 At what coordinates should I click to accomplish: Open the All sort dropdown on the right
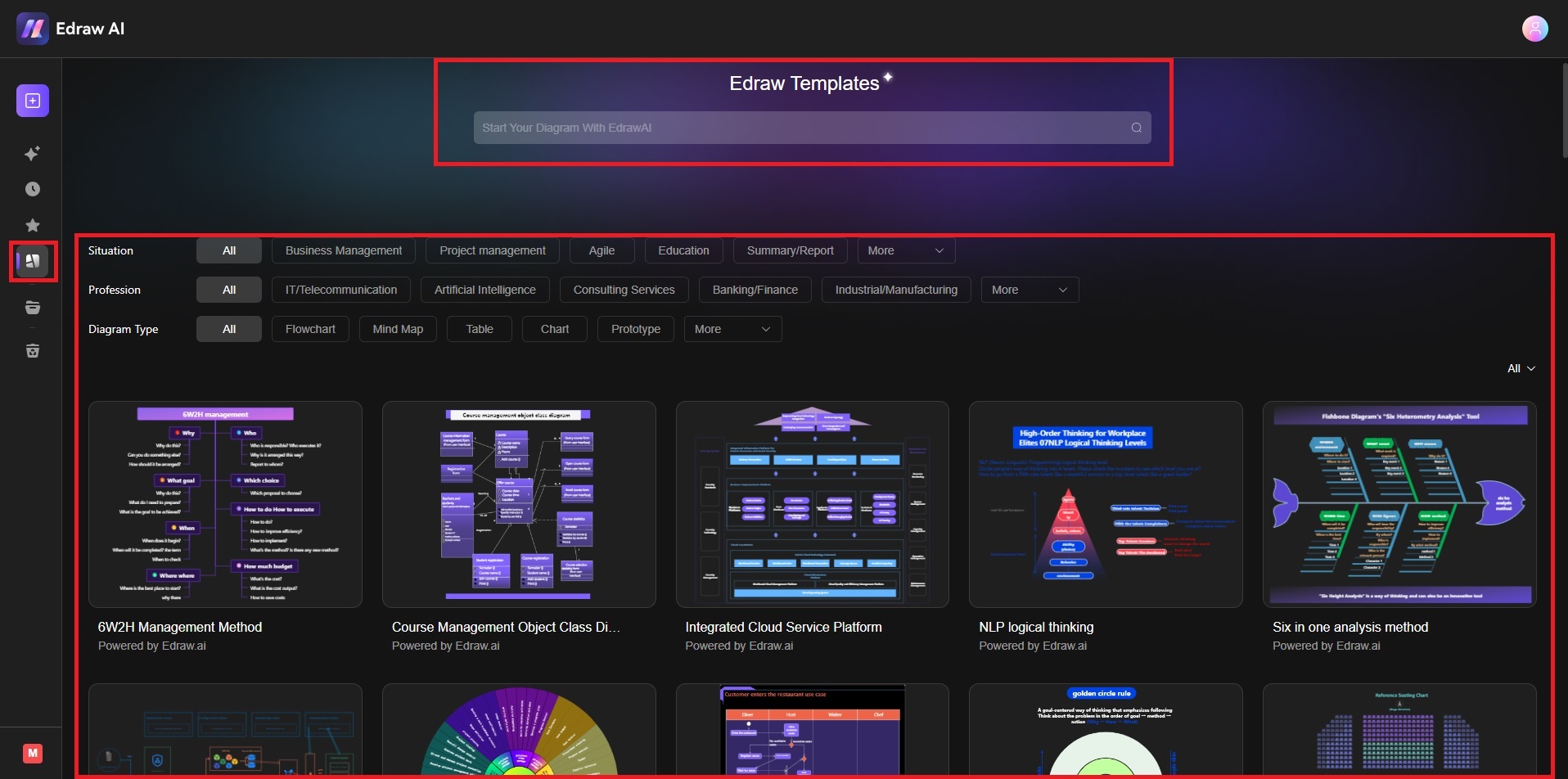click(1521, 368)
